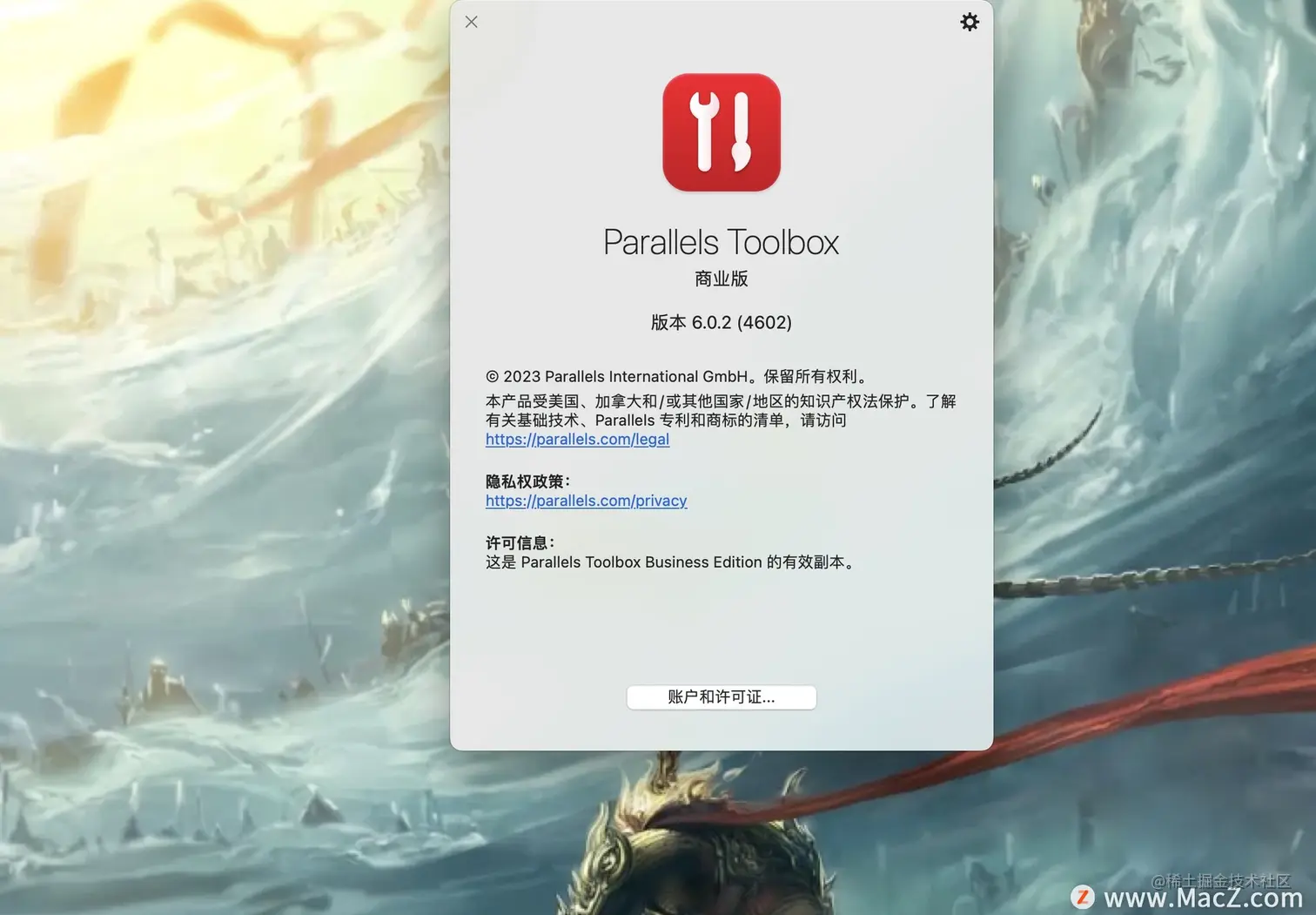Open the https://parallels.com/privacy link
This screenshot has width=1316, height=915.
586,501
